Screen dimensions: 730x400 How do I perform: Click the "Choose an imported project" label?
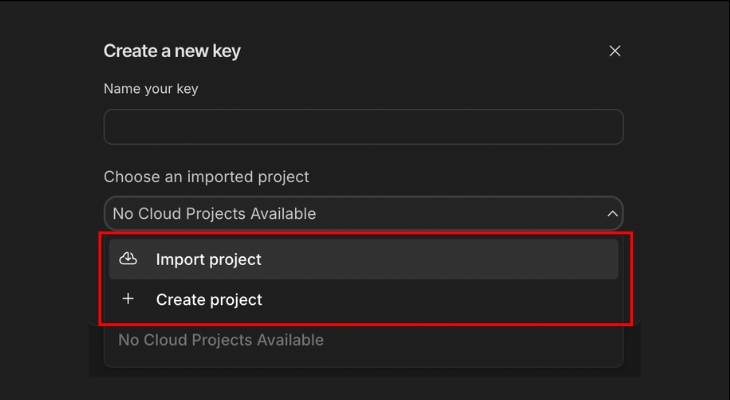tap(206, 177)
